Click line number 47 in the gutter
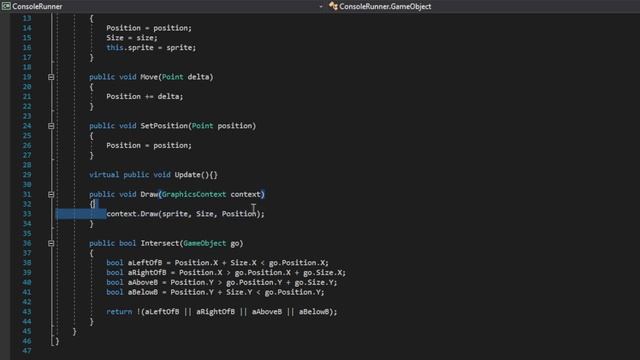Viewport: 640px width, 360px height. click(27, 351)
